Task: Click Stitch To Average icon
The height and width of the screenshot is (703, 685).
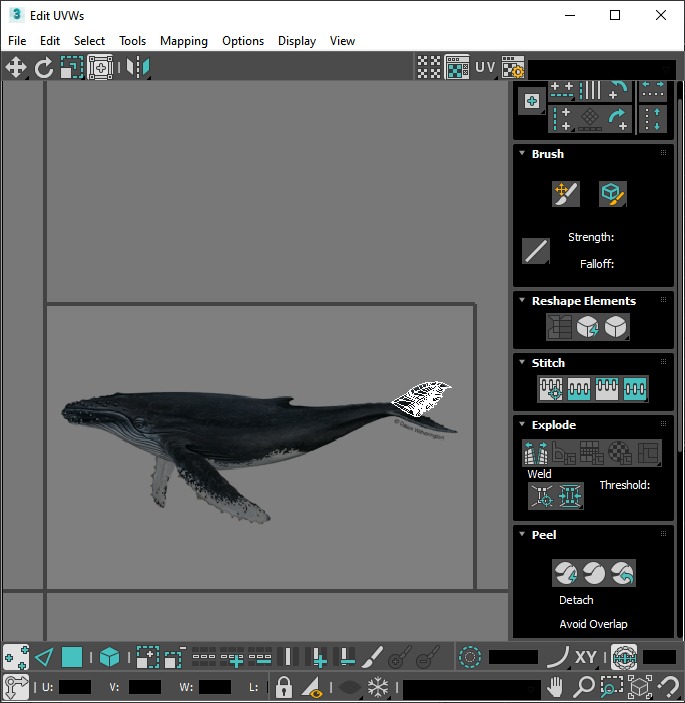Action: click(579, 388)
